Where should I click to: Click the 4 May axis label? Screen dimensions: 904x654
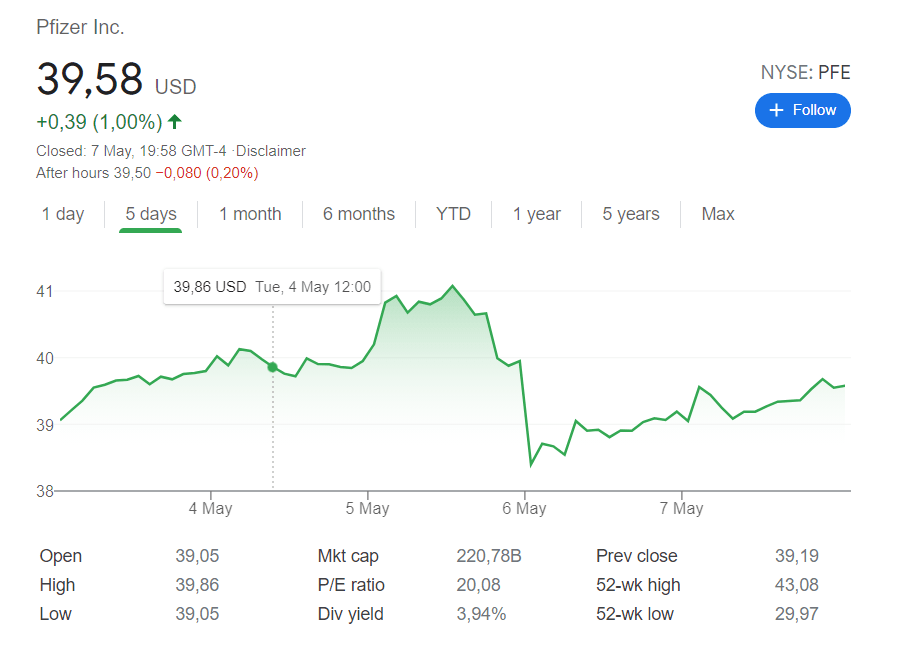210,508
